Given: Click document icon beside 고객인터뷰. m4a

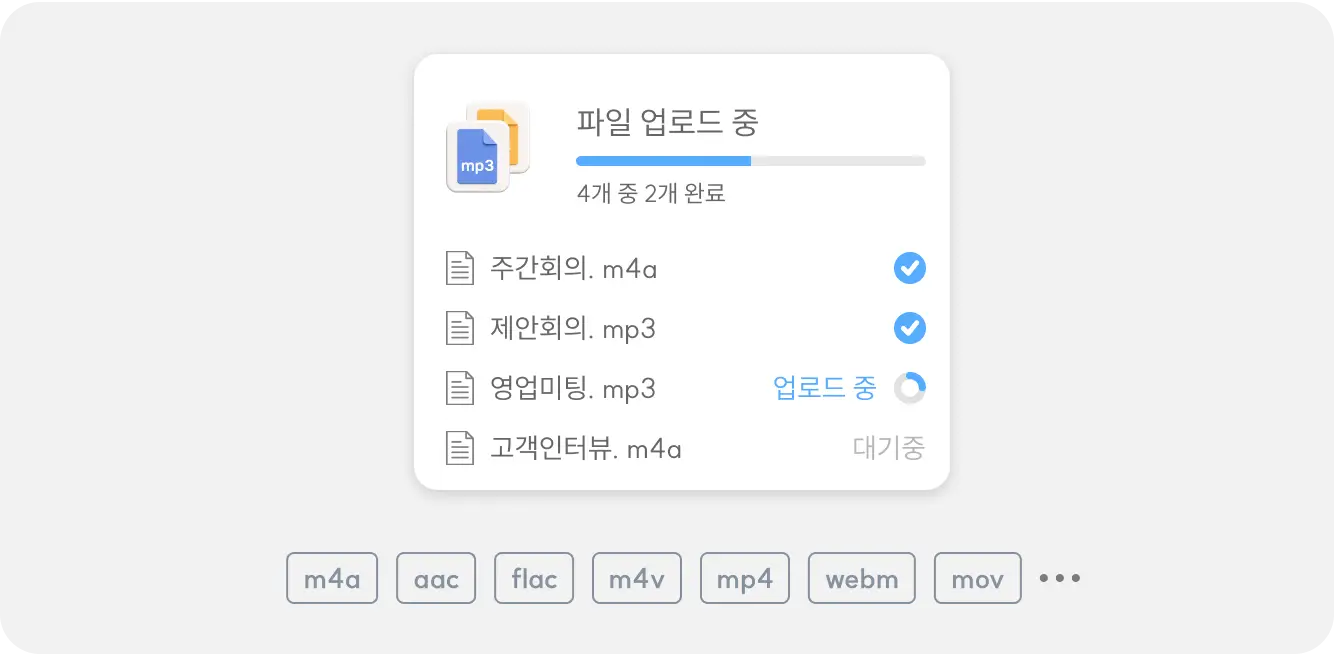Looking at the screenshot, I should 459,448.
